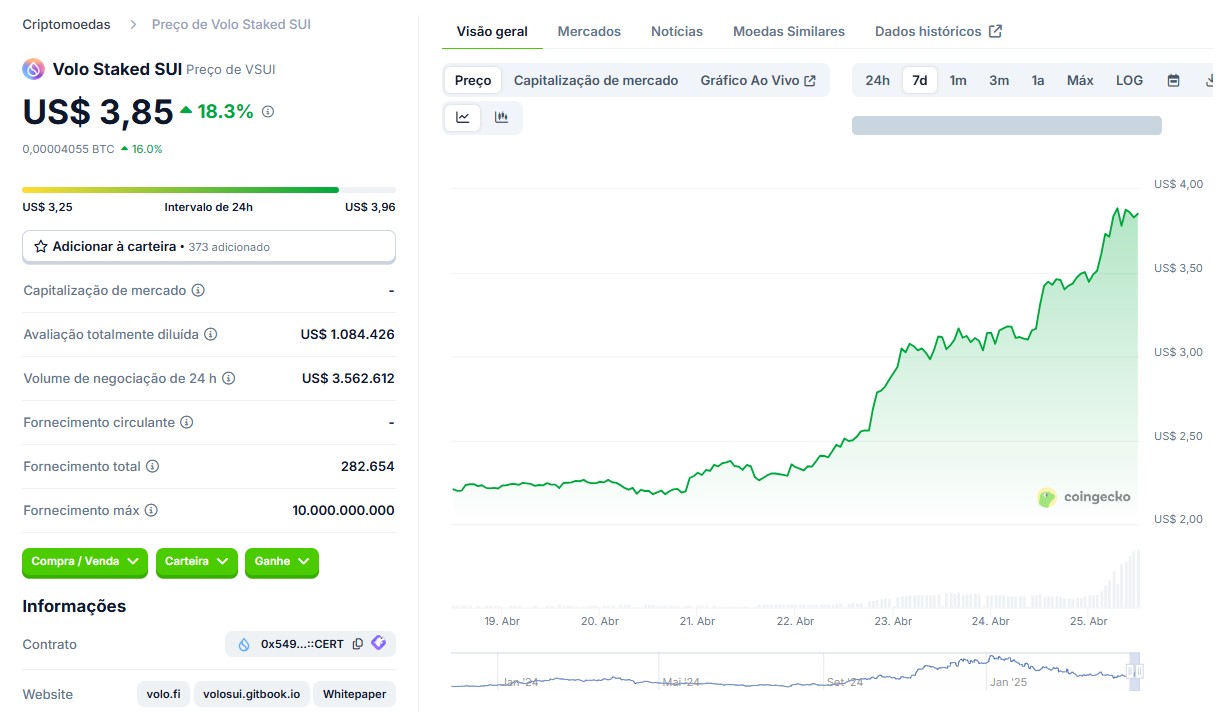Viewport: 1227px width, 712px height.
Task: Show info for Fornecimento circulante
Action: click(x=187, y=422)
